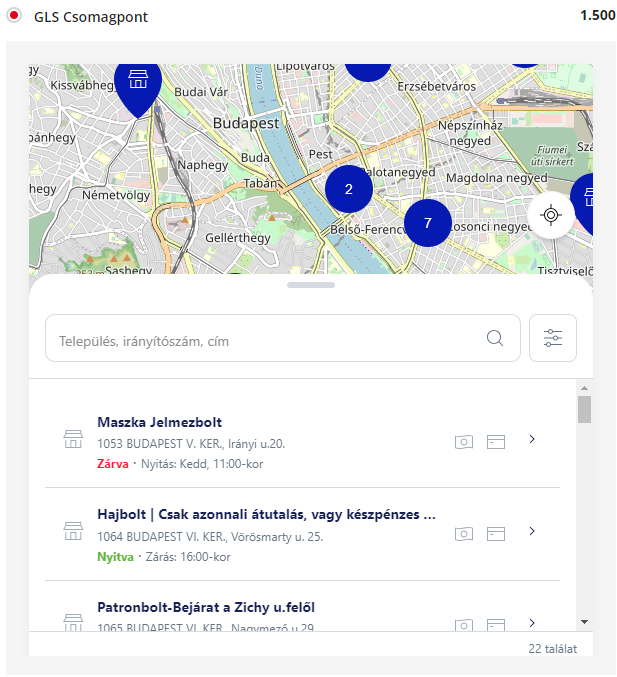Focus the Település, irányítószám, cím field
This screenshot has height=677, width=617.
pos(282,338)
